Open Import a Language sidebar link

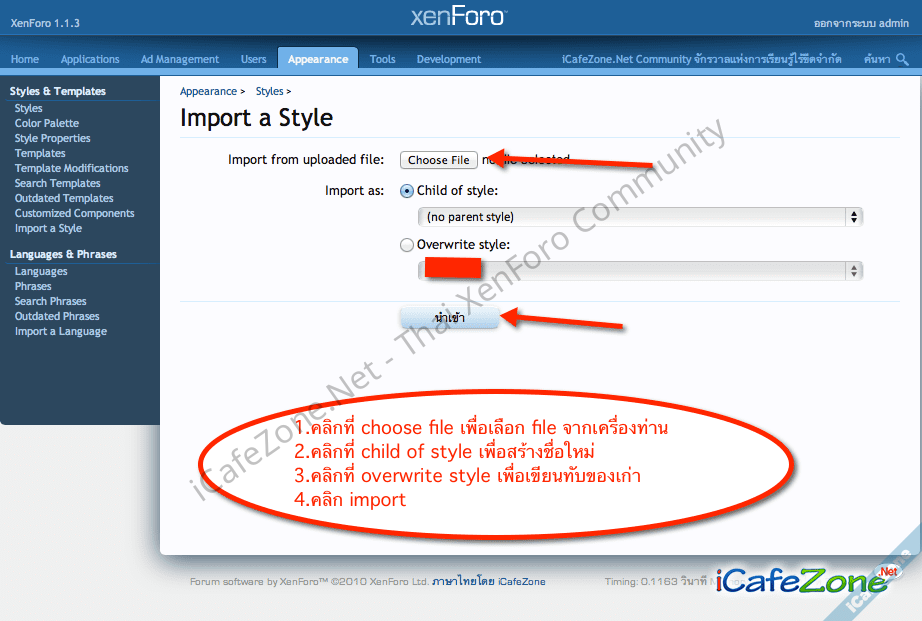tap(61, 332)
